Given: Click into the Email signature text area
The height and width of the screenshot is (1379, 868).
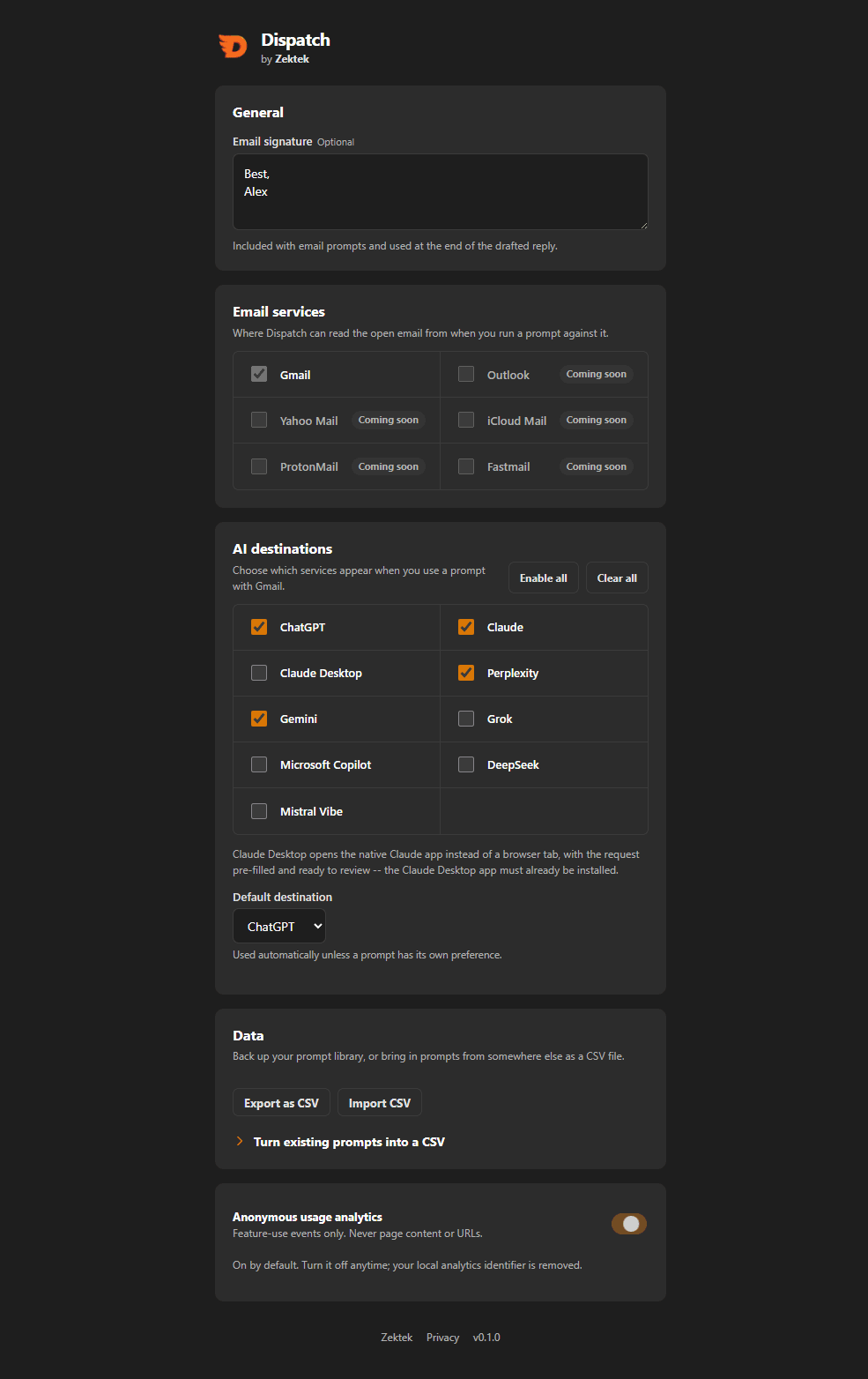Looking at the screenshot, I should coord(441,191).
